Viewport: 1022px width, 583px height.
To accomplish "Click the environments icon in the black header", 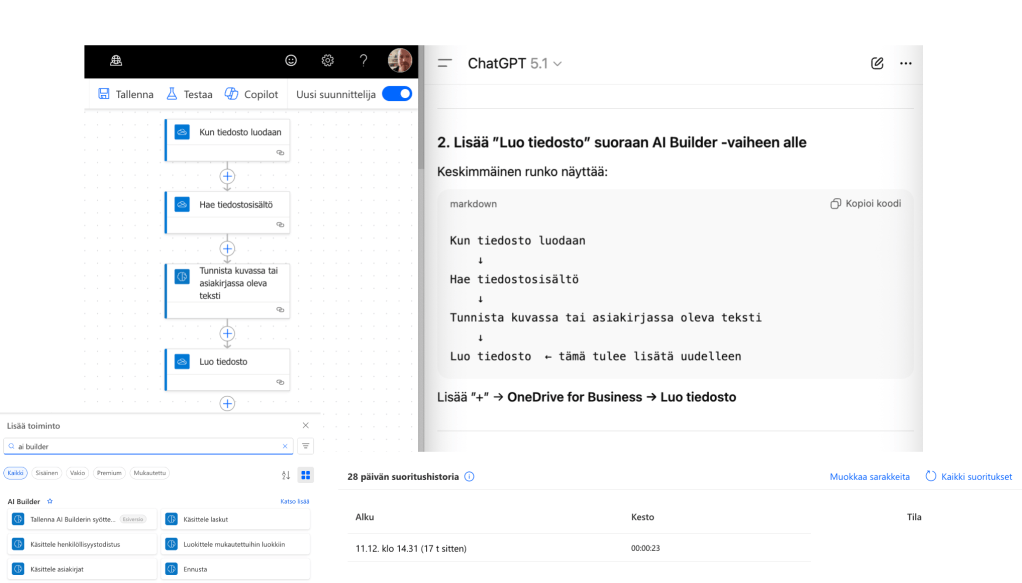I will click(x=116, y=60).
